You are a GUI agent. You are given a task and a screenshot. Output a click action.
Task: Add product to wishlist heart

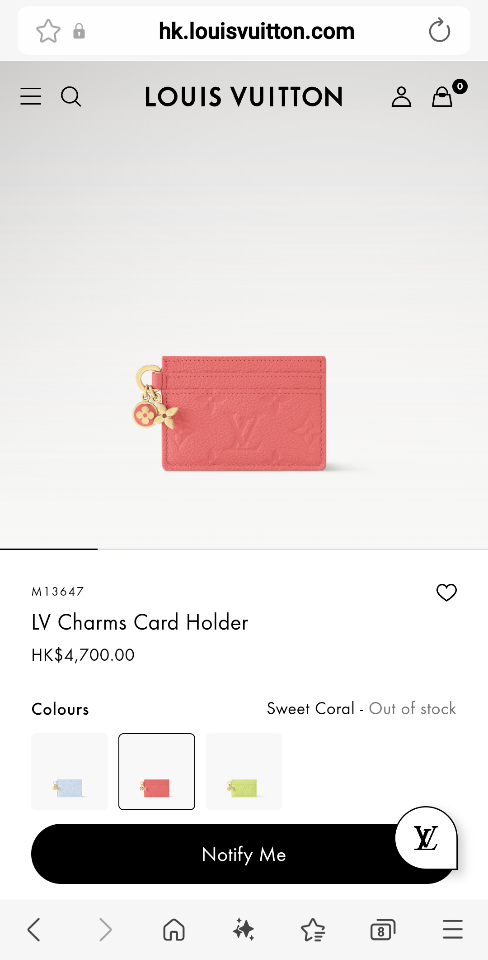pyautogui.click(x=446, y=592)
